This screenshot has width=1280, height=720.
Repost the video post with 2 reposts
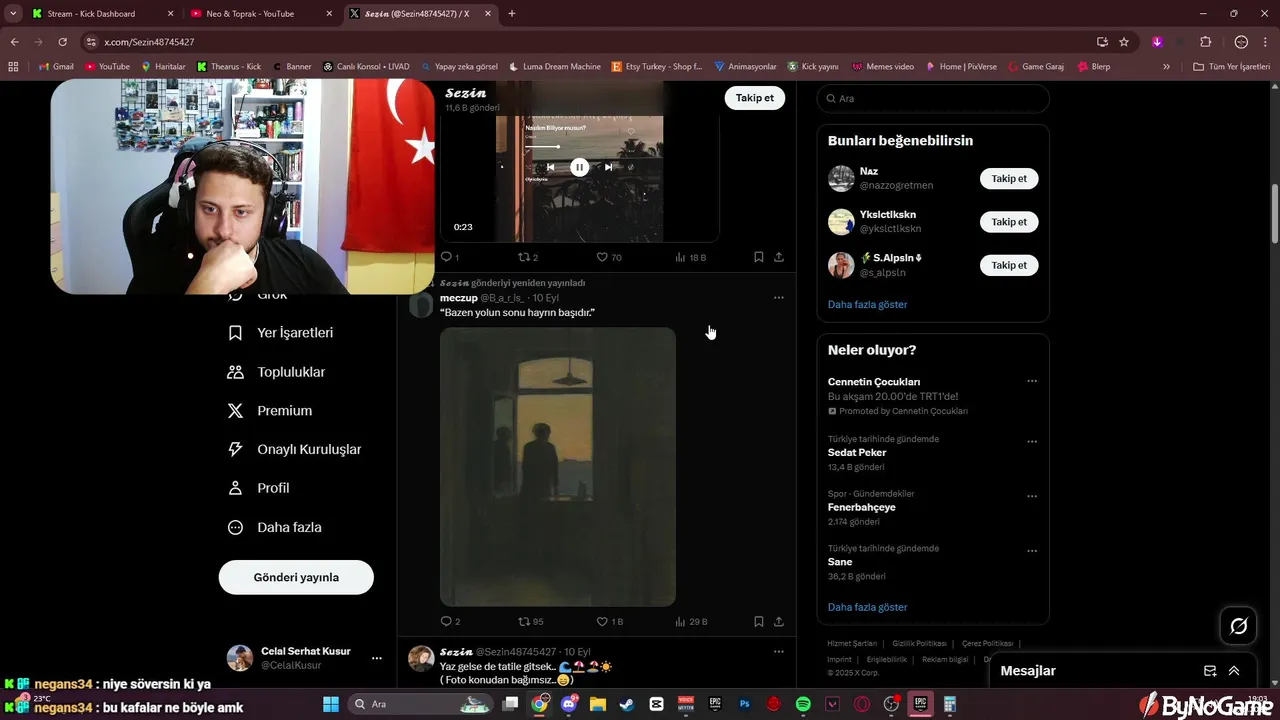pos(528,257)
